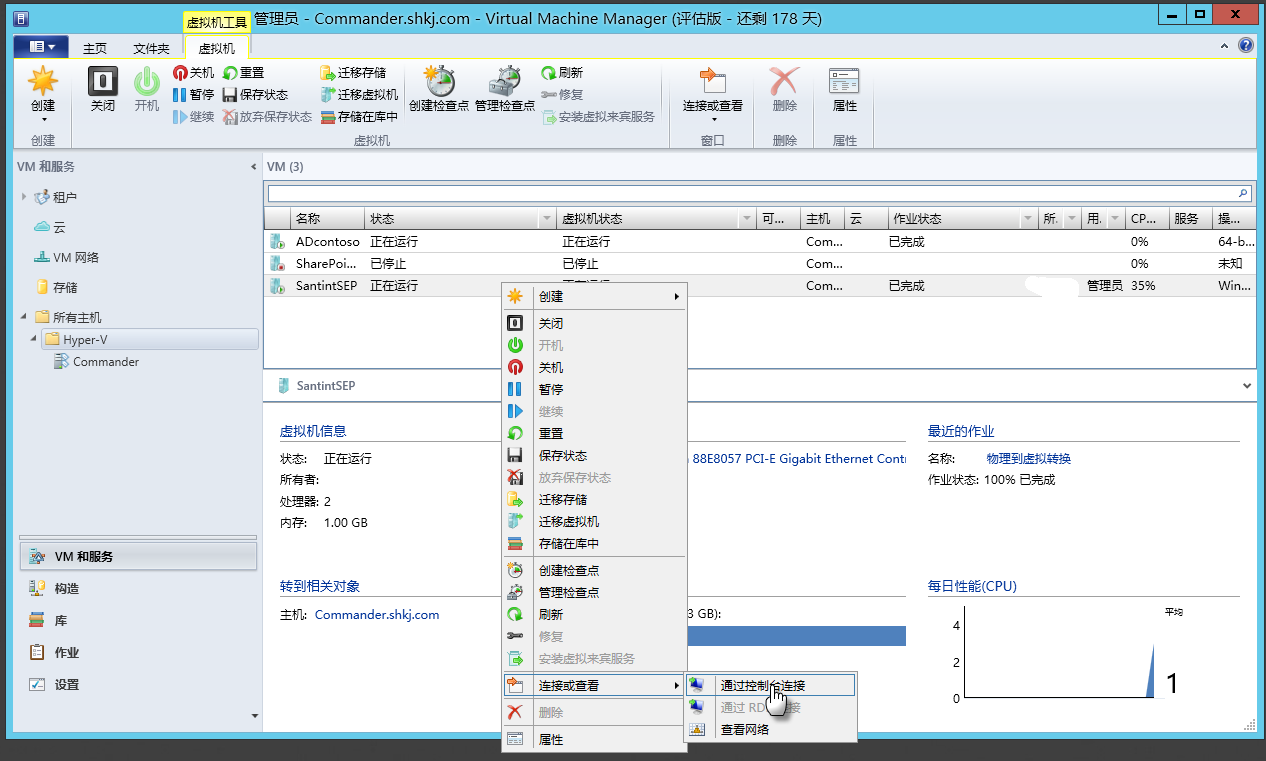Select 查看网络 in the submenu
This screenshot has width=1266, height=761.
[770, 729]
